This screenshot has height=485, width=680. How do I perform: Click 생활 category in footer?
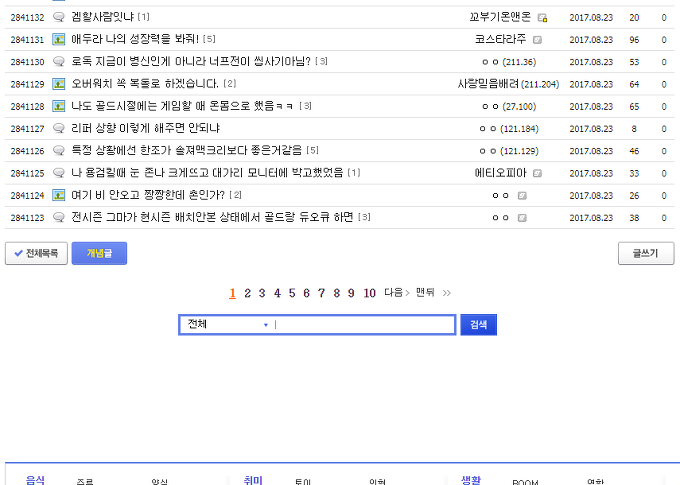(471, 480)
